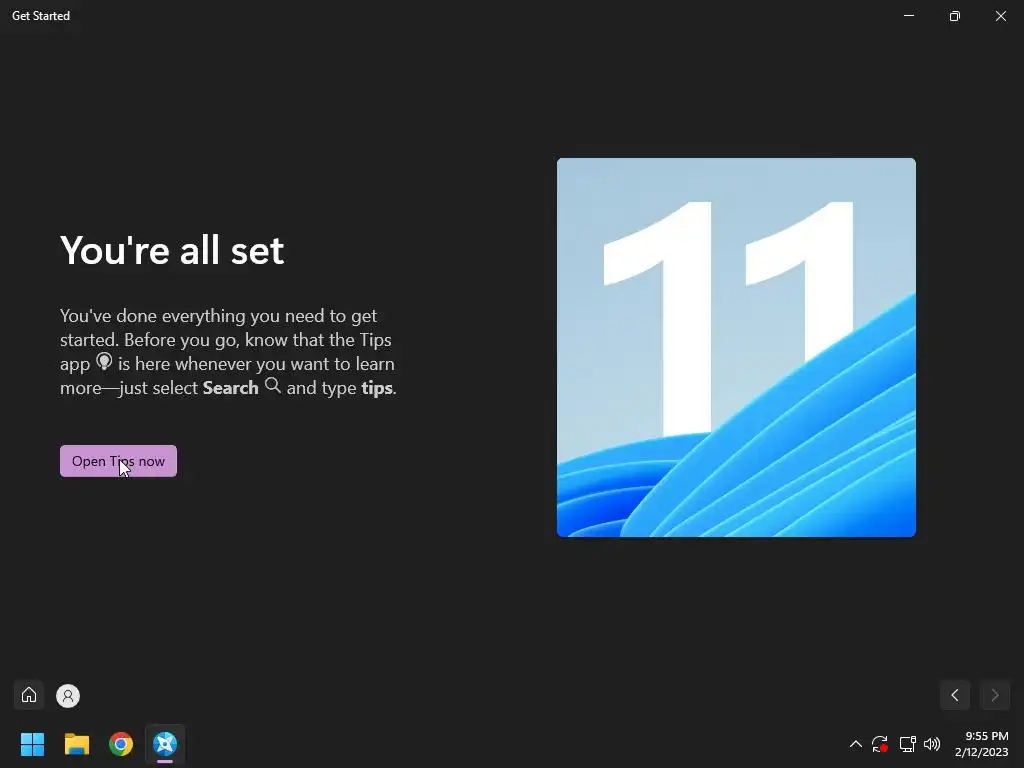
Task: Open Tips now button
Action: [x=118, y=461]
